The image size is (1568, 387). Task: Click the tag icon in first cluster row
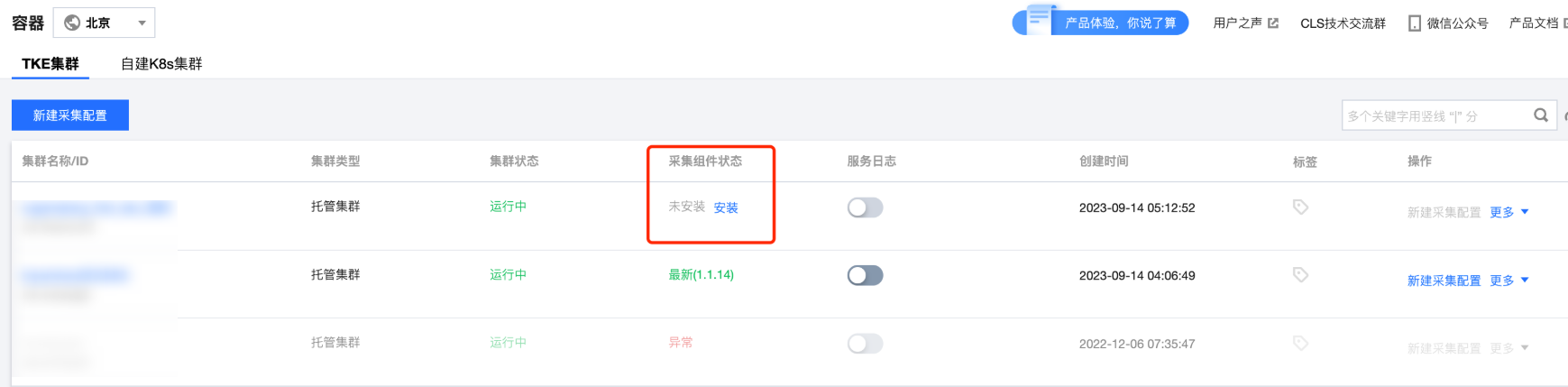coord(1300,207)
